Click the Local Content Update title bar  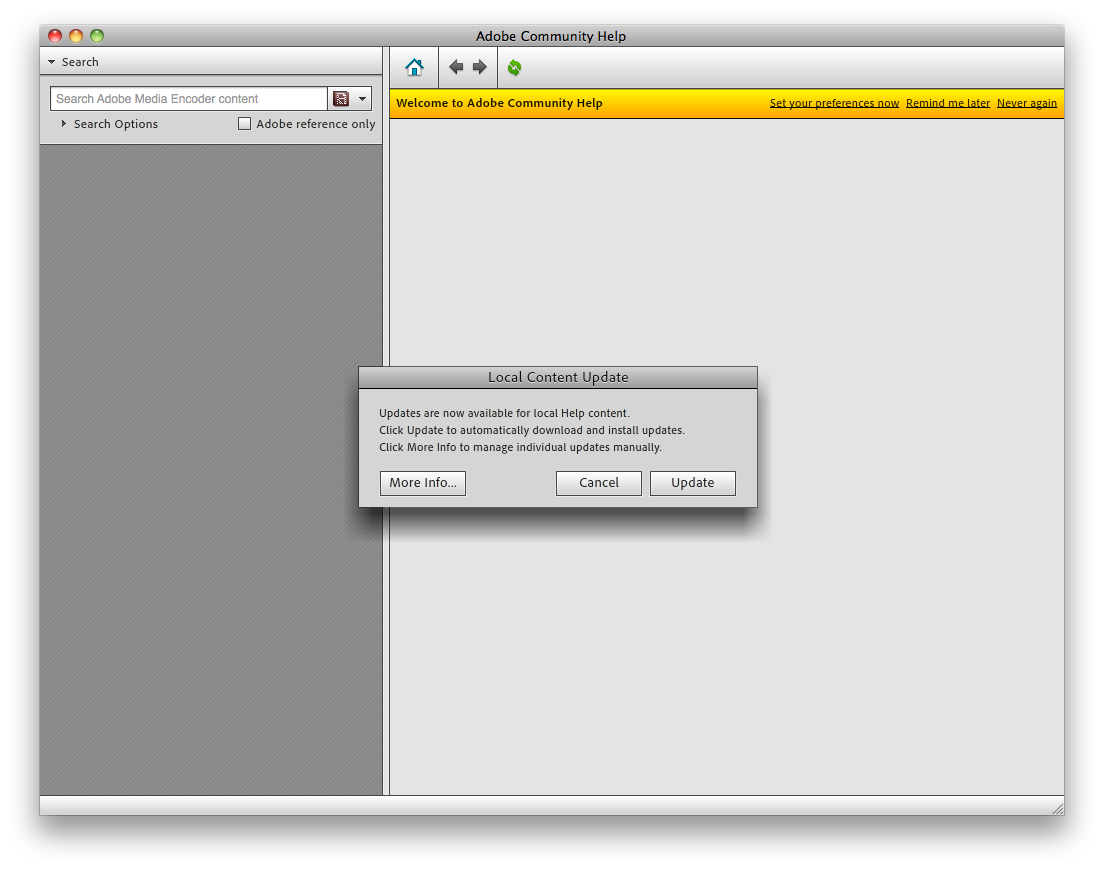[x=558, y=377]
